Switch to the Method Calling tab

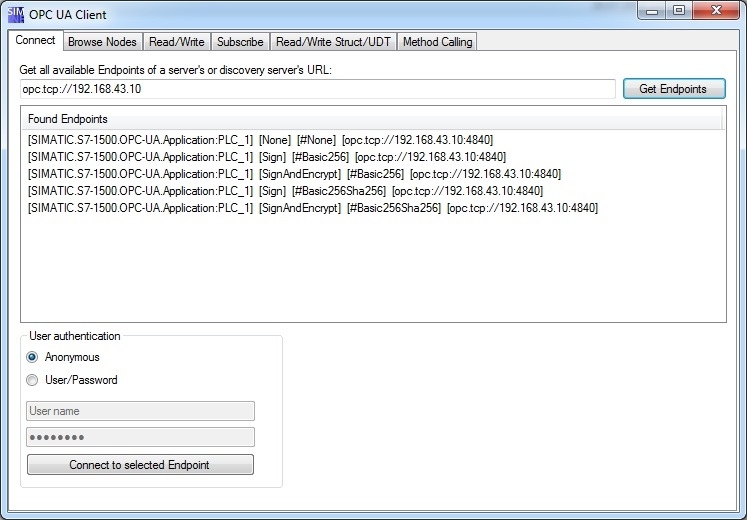coord(437,42)
